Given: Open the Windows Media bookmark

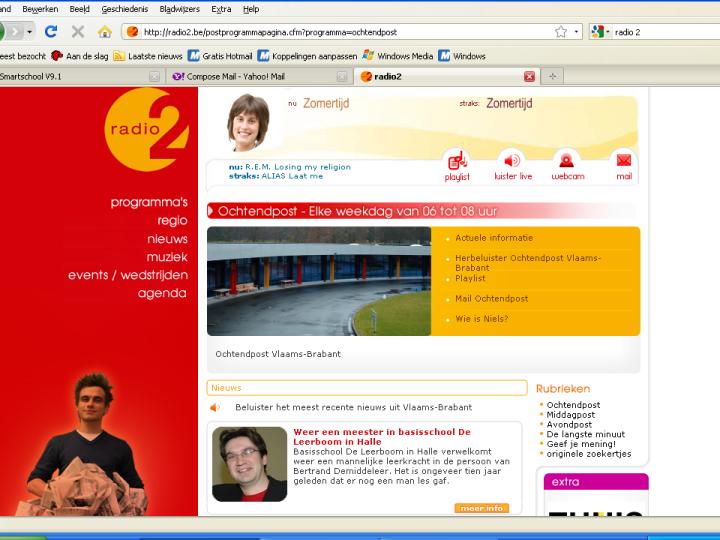Looking at the screenshot, I should pyautogui.click(x=398, y=56).
